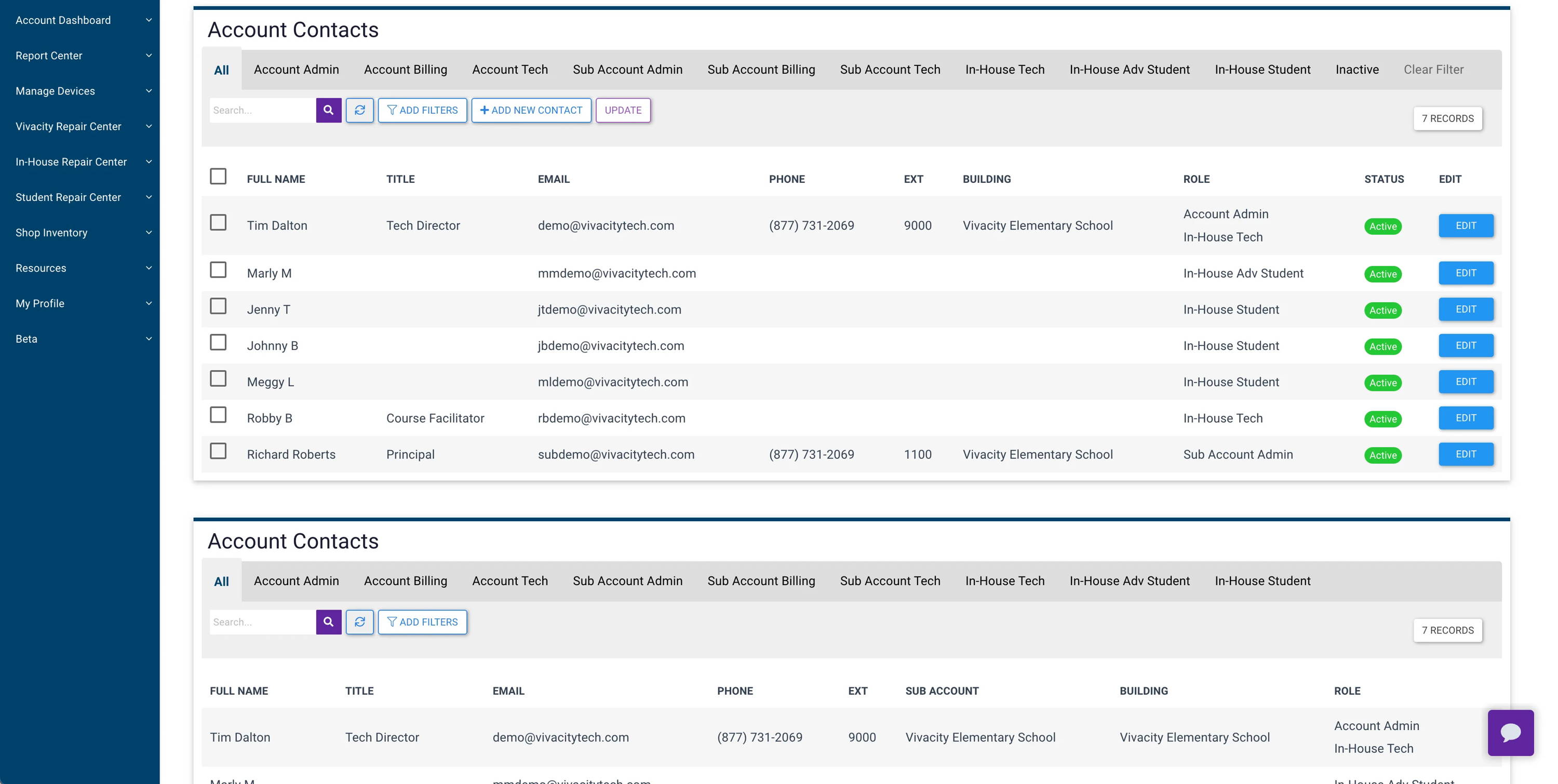The image size is (1558, 784).
Task: Click the purple search icon in top contacts panel
Action: [x=328, y=110]
